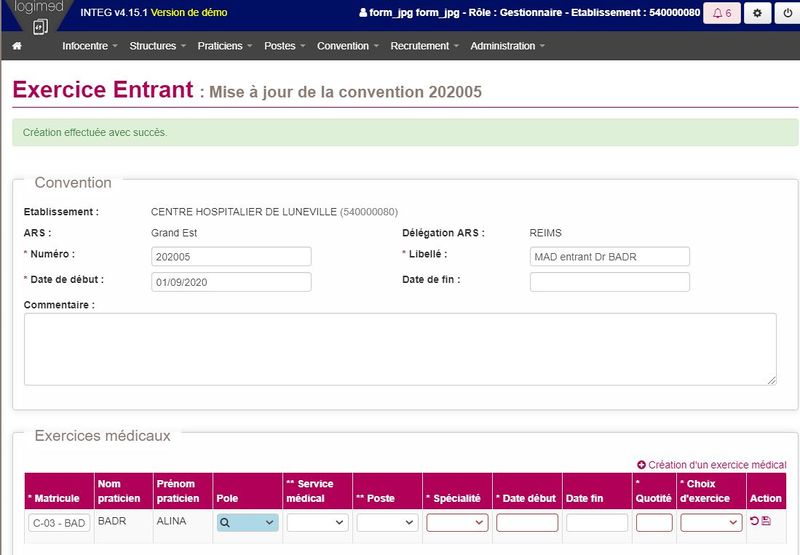Screen dimensions: 800x555
Task: Click the exercise Date fin table field
Action: point(597,522)
